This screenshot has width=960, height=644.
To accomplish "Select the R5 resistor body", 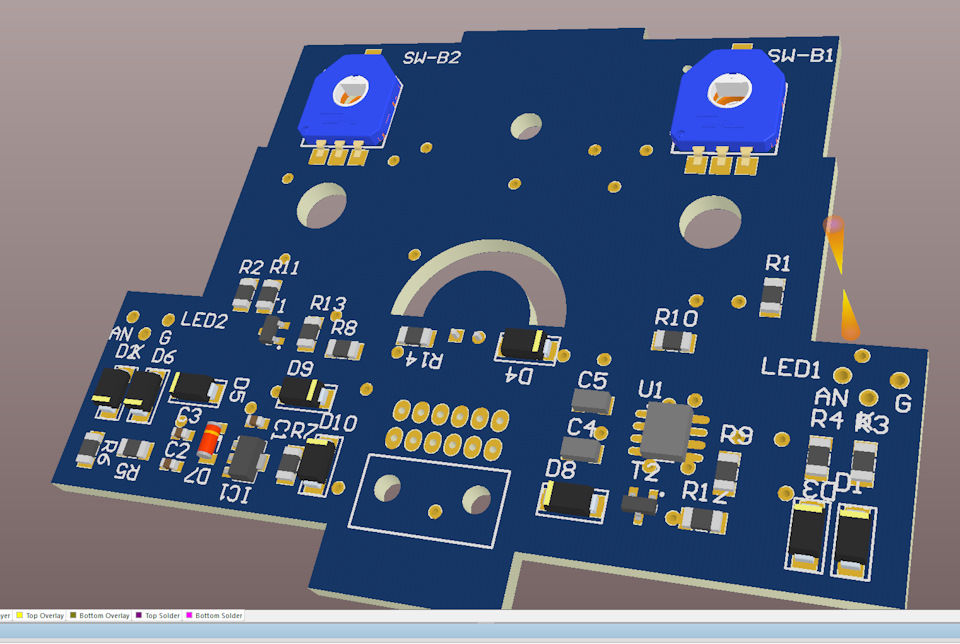I will point(135,449).
